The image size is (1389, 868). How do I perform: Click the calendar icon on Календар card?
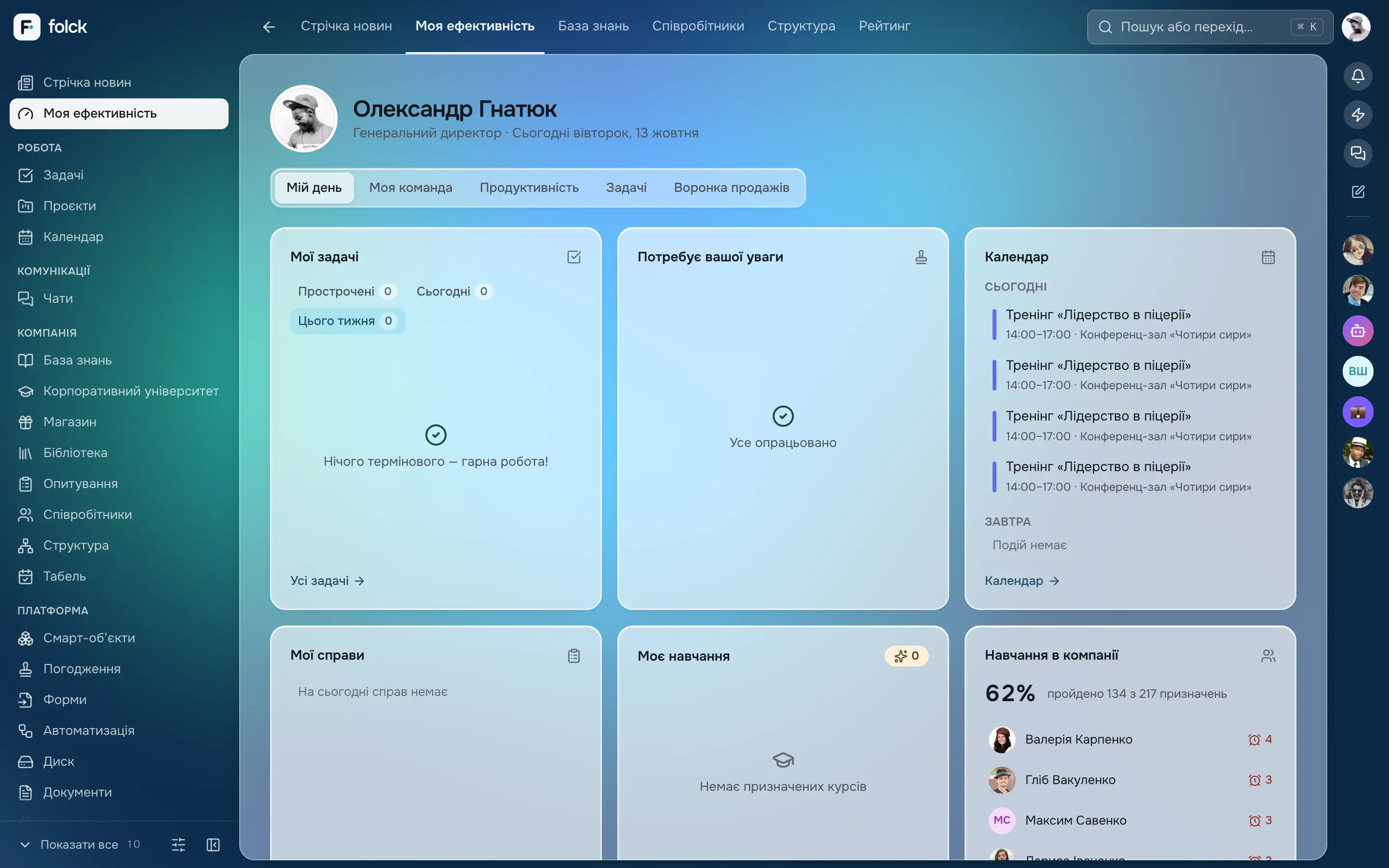pos(1268,257)
